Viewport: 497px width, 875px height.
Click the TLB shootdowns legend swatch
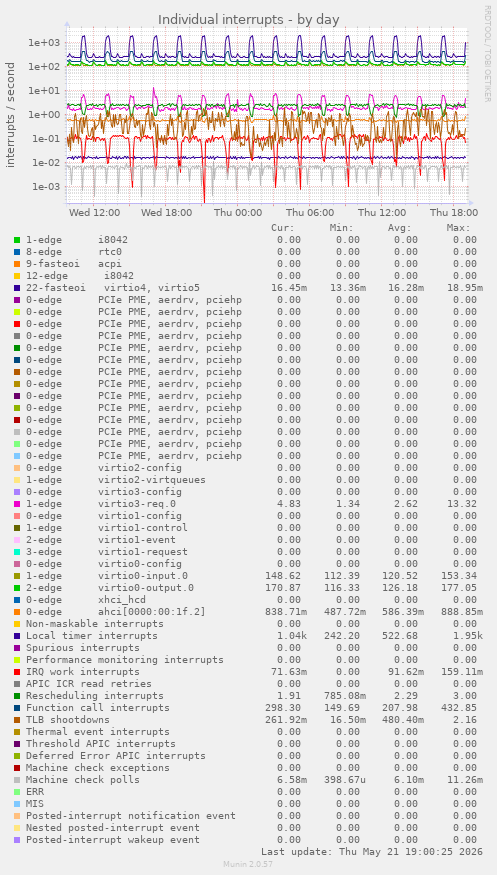click(17, 720)
